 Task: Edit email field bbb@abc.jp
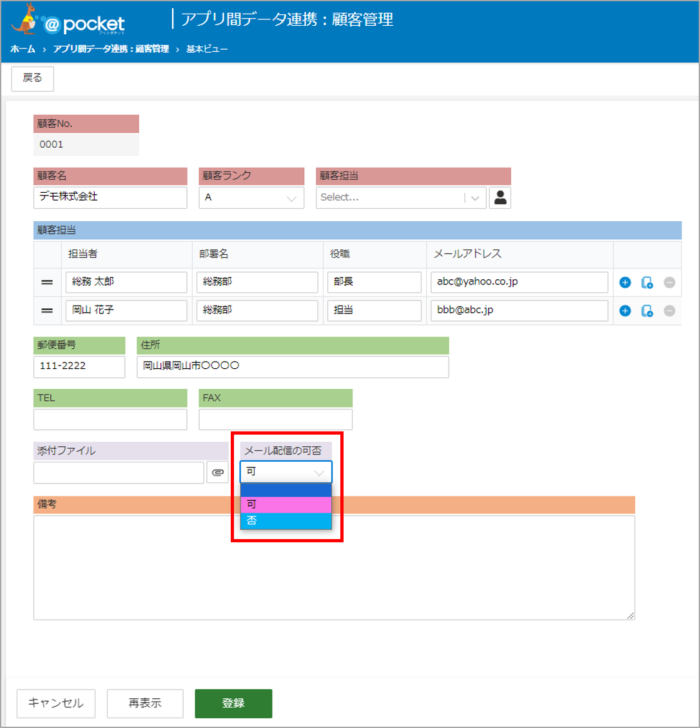(519, 310)
